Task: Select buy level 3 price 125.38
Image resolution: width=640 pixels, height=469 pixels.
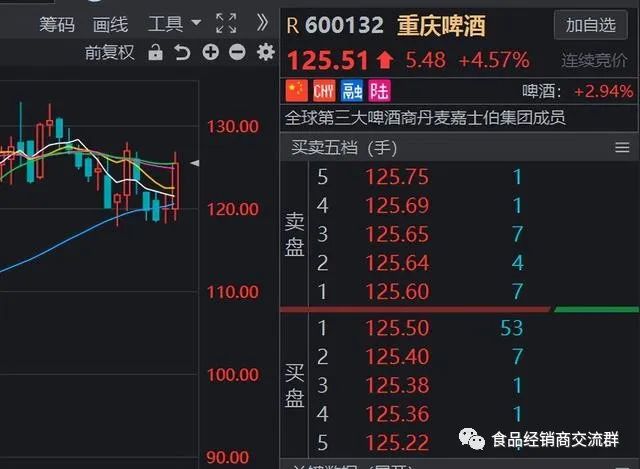Action: [397, 385]
